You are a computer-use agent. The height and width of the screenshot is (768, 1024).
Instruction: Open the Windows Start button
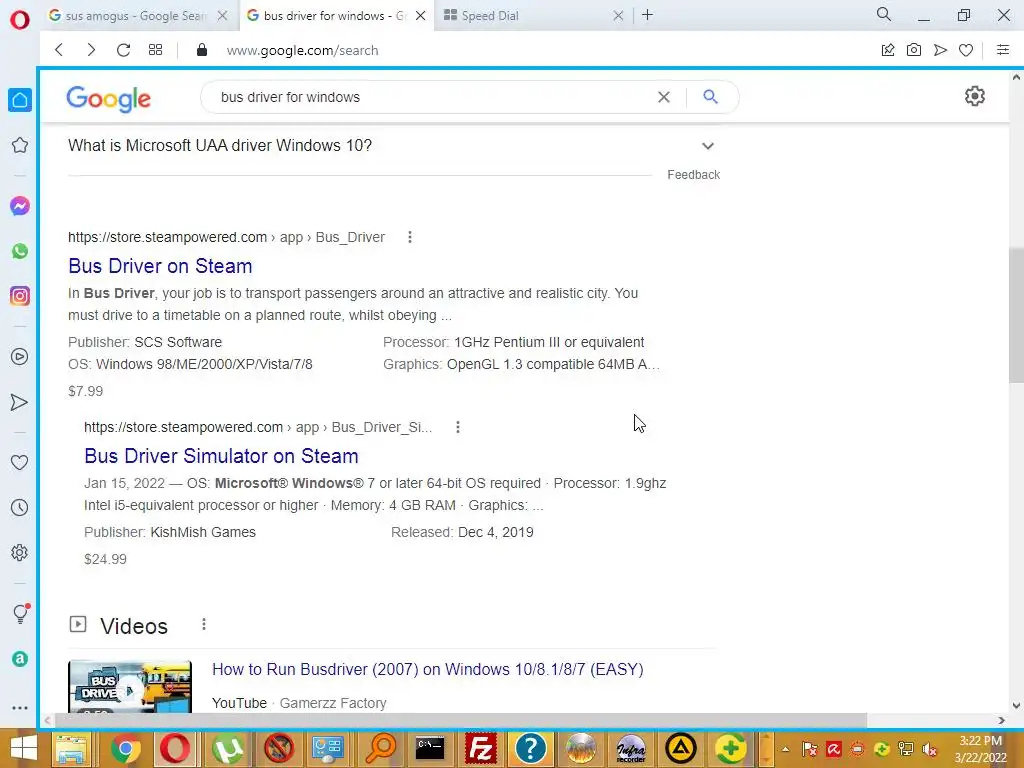pos(23,748)
